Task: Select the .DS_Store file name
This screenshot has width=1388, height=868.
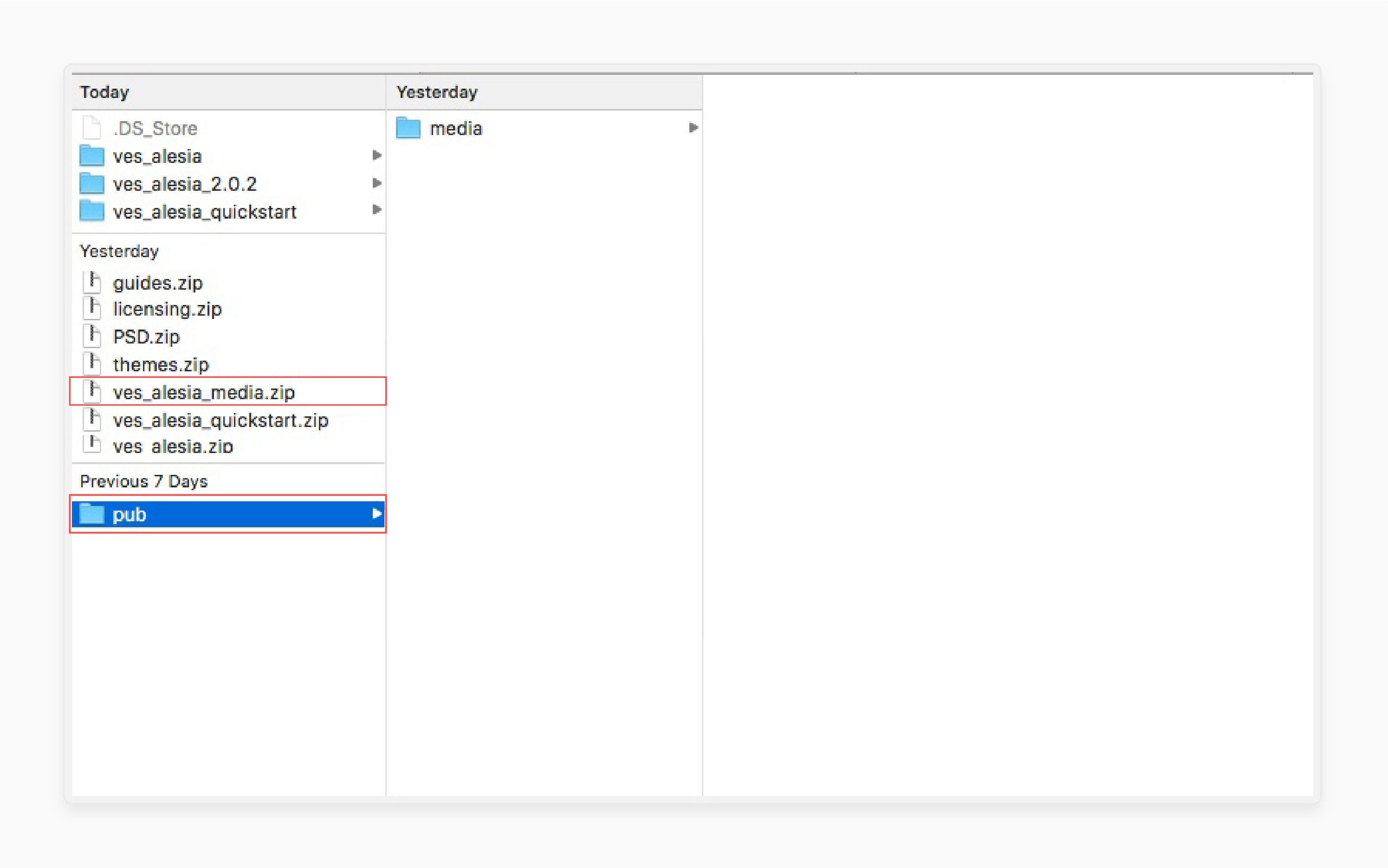Action: pyautogui.click(x=155, y=128)
